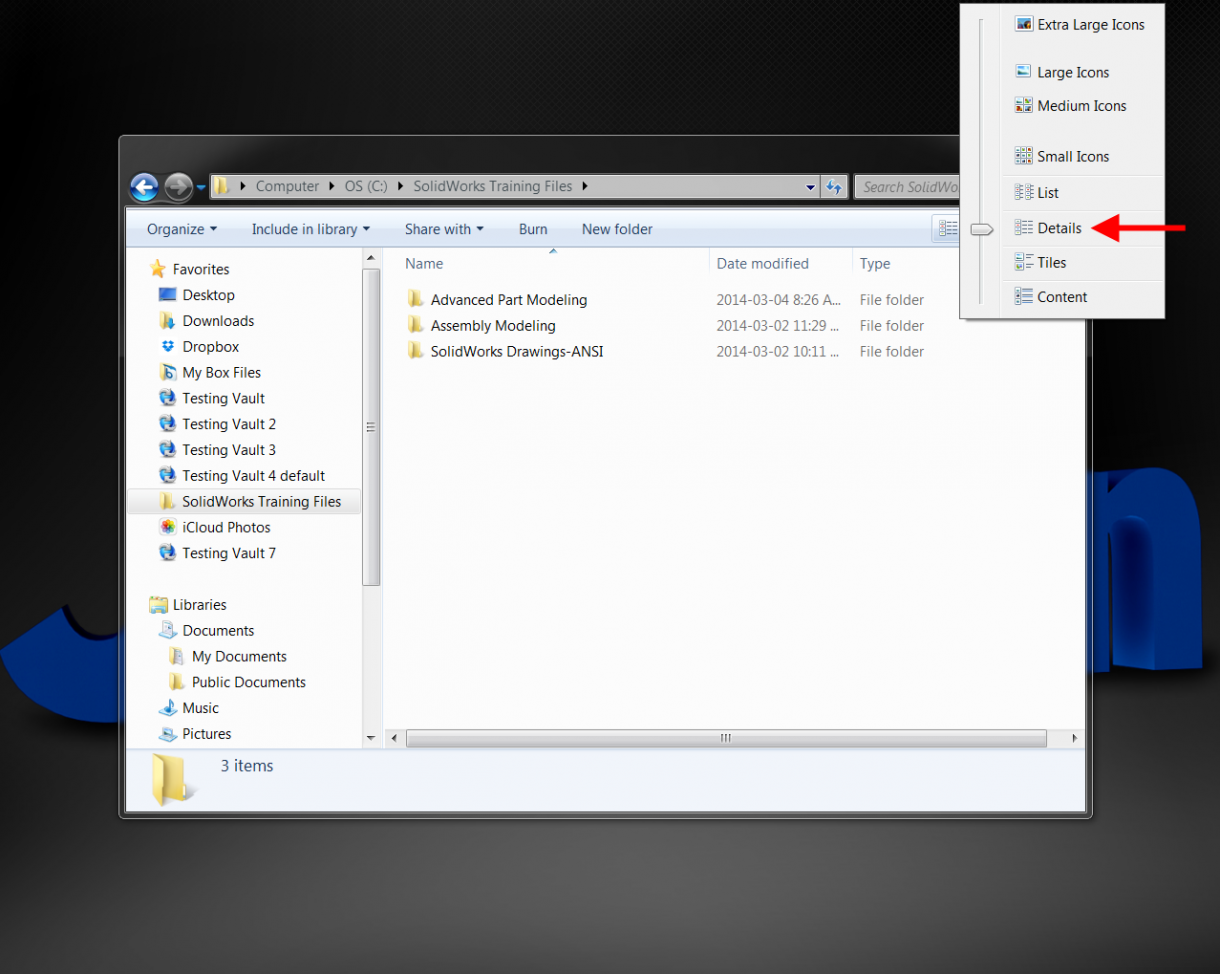Click navigation pane scroll down arrow

pyautogui.click(x=371, y=738)
